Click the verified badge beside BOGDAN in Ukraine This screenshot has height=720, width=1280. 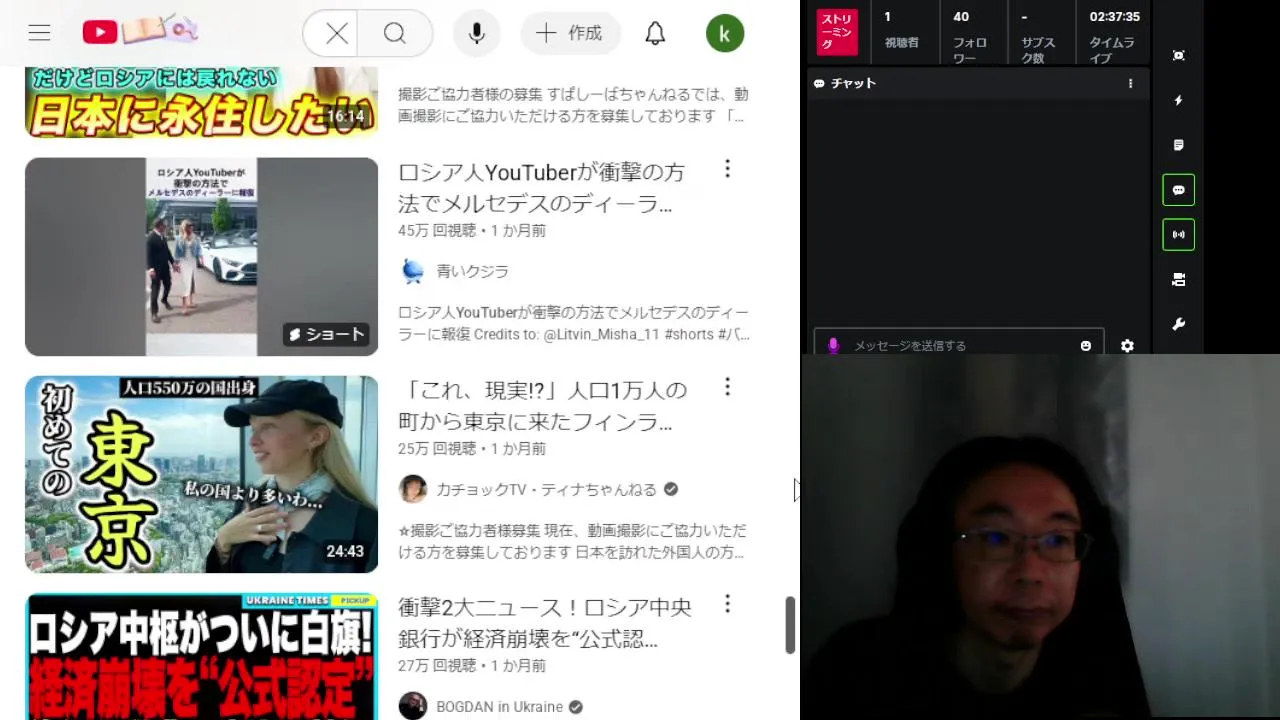pyautogui.click(x=576, y=707)
